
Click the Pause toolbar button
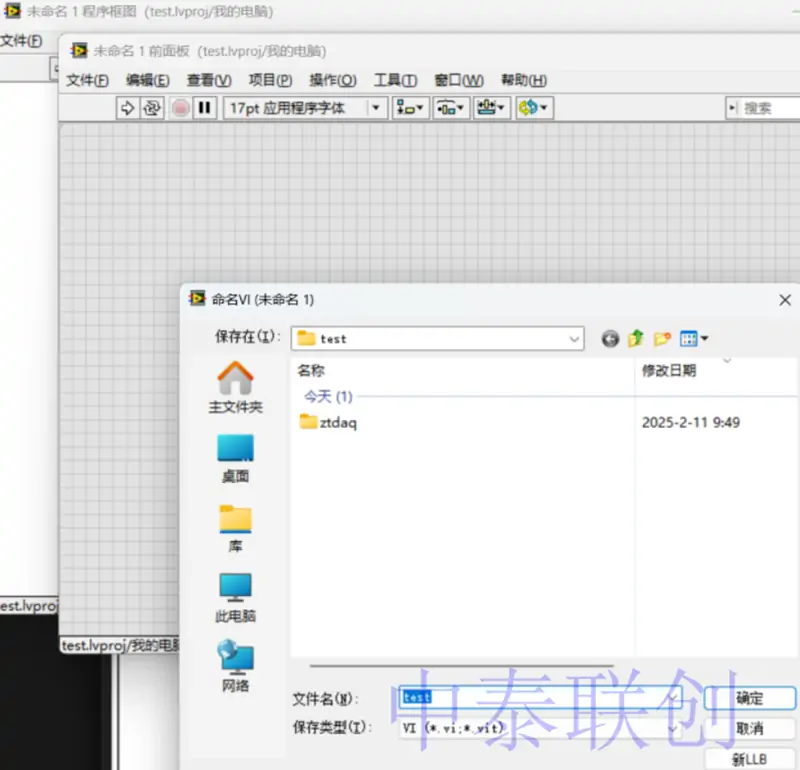205,108
